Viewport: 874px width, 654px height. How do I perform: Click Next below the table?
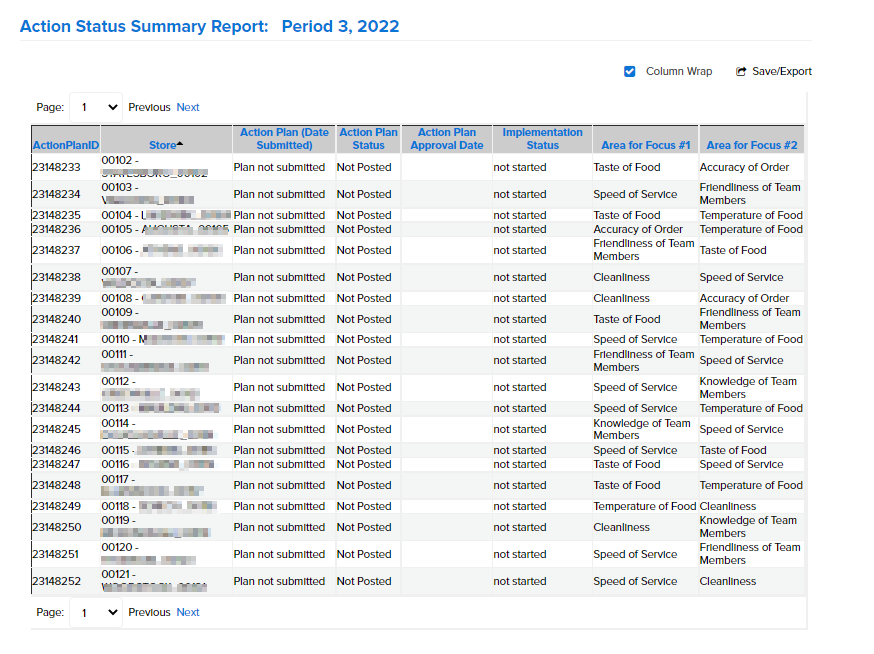187,612
